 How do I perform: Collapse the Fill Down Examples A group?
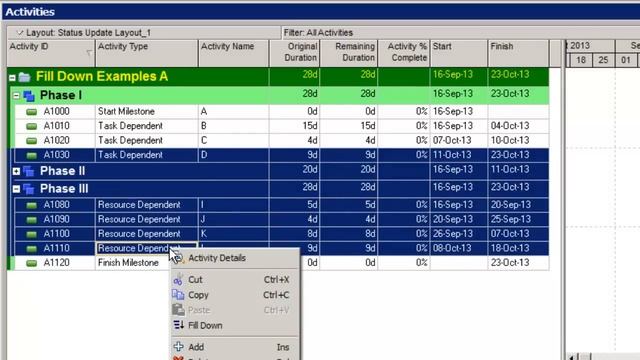pos(12,77)
